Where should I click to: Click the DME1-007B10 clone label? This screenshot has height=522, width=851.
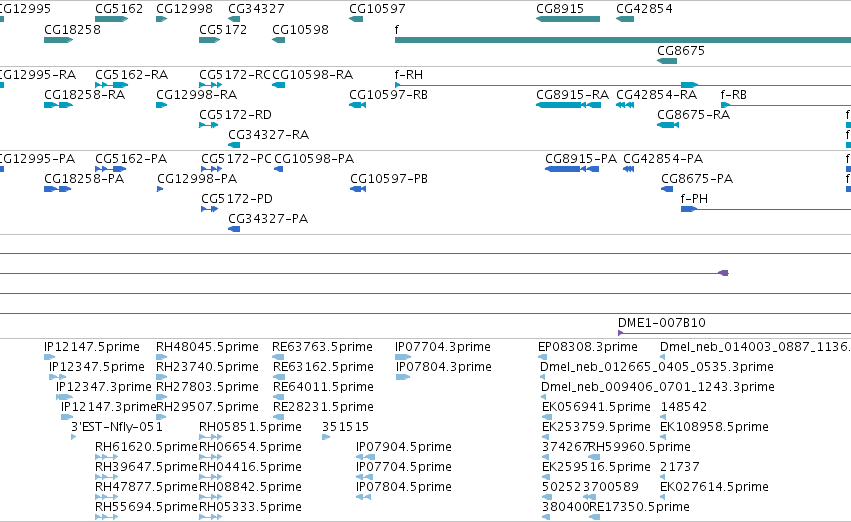pyautogui.click(x=662, y=323)
